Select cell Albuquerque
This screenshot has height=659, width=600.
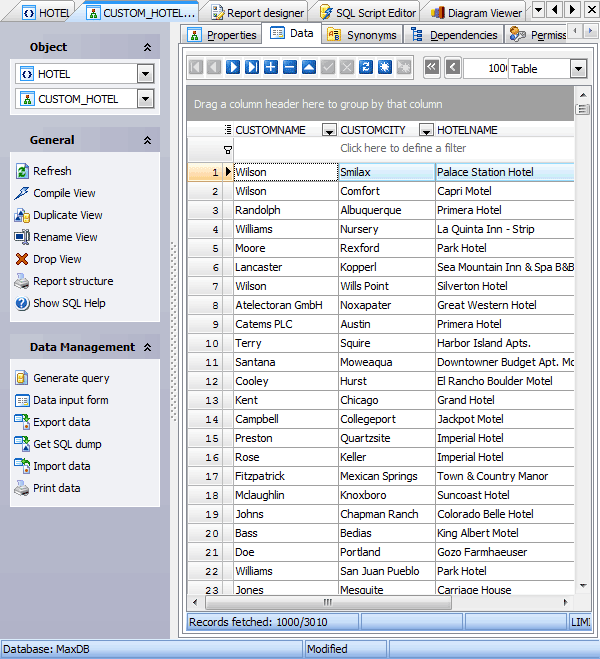[387, 210]
